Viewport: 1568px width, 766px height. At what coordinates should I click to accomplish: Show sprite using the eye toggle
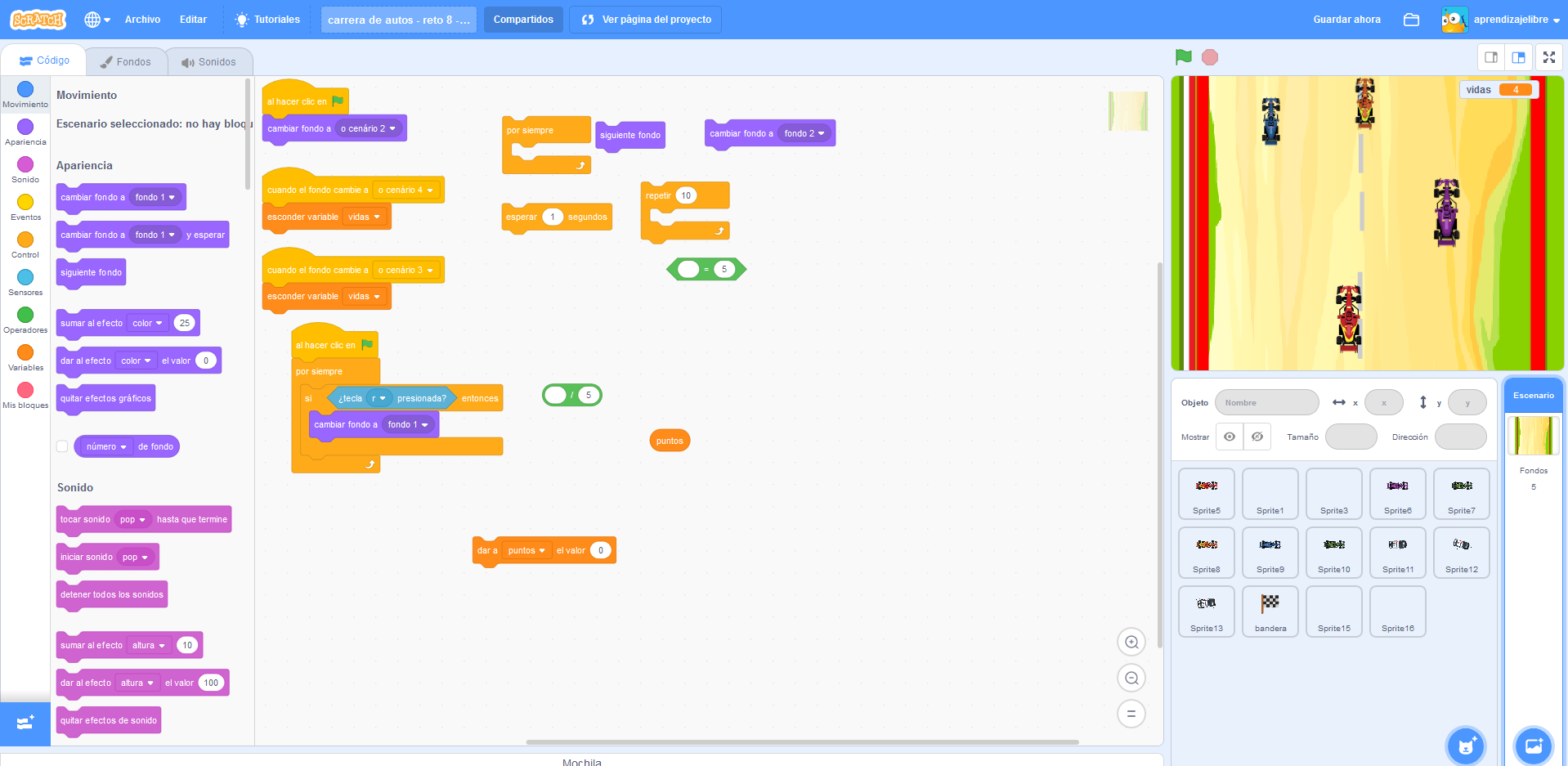click(x=1230, y=437)
